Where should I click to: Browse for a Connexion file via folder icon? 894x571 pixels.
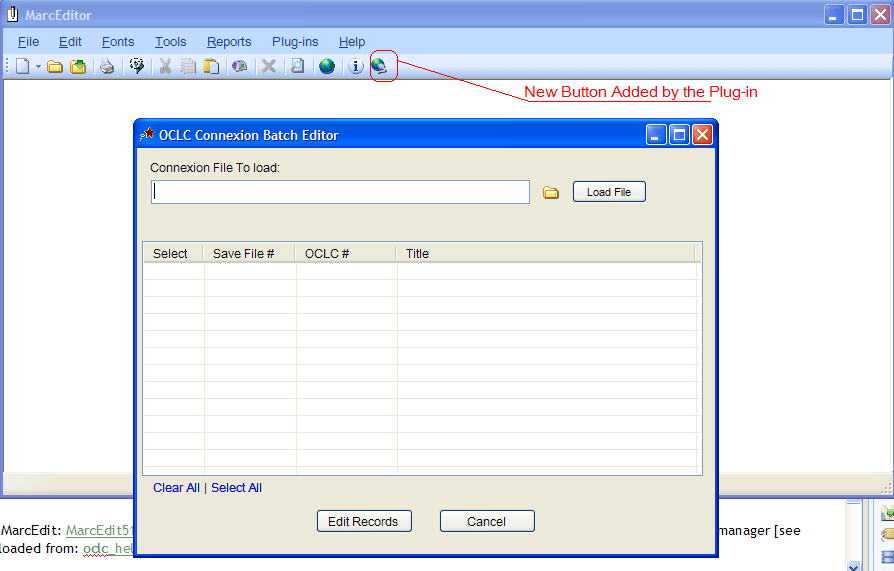pos(551,193)
